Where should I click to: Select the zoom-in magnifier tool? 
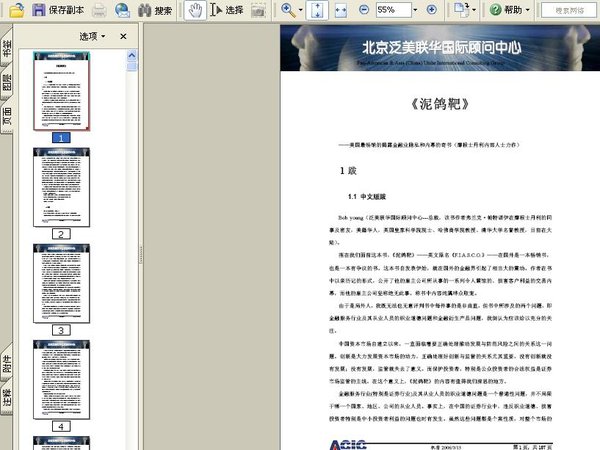[288, 10]
